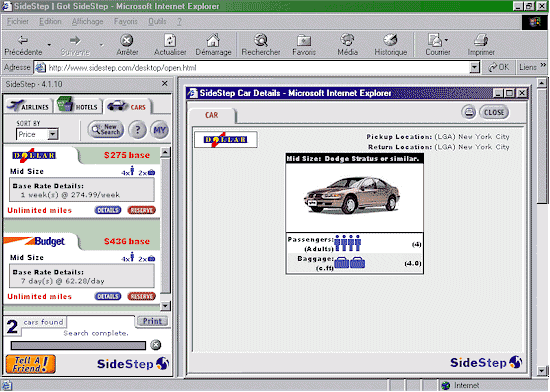Click the Windows logo in menu bar corner
Viewport: 550px width, 392px height.
coord(535,22)
